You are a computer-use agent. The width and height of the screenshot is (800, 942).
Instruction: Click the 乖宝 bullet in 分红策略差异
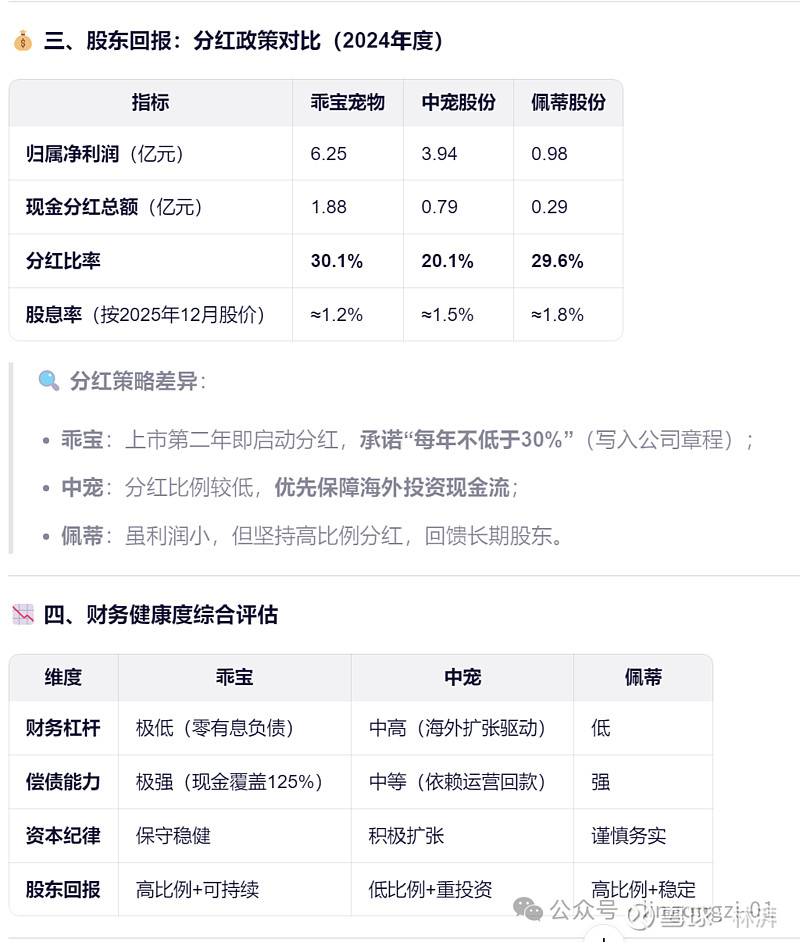click(x=82, y=440)
